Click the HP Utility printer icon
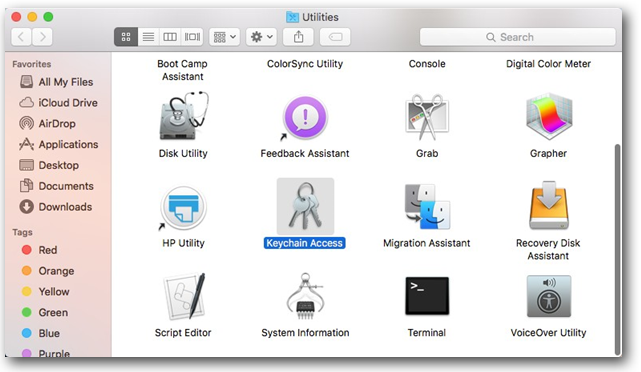The image size is (641, 372). [x=183, y=207]
